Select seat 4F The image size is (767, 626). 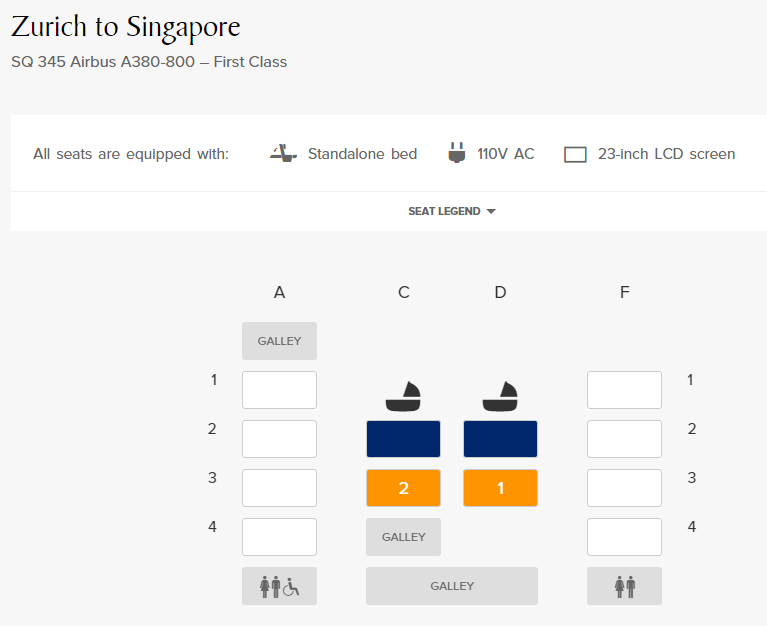tap(625, 537)
